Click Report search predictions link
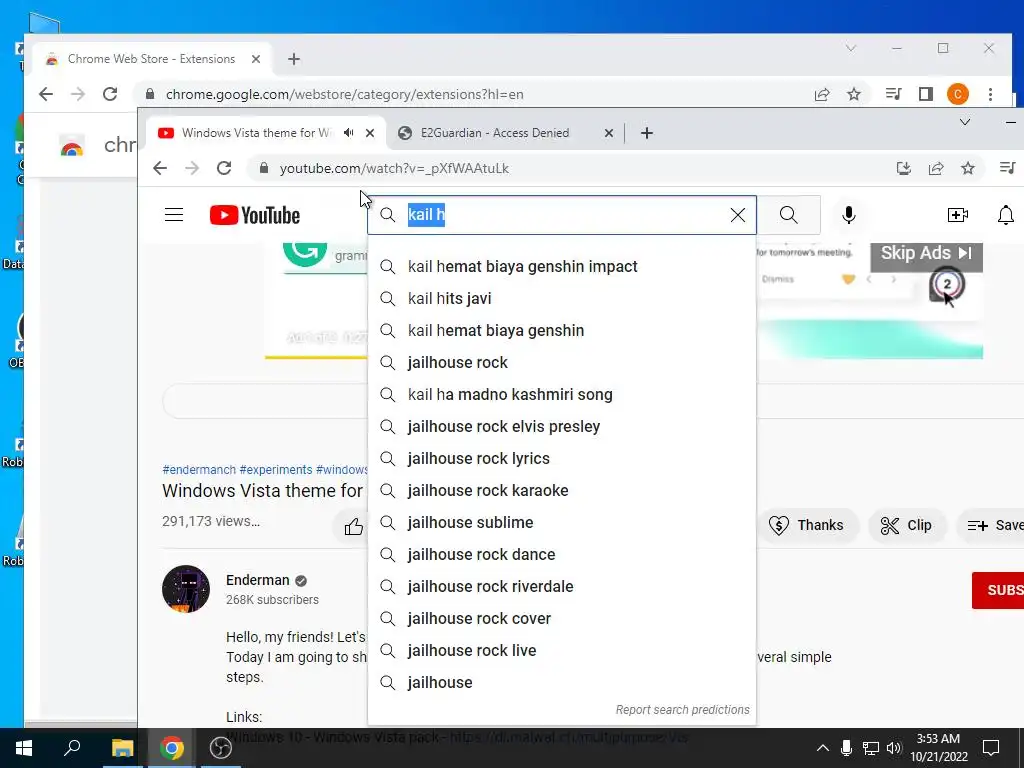The width and height of the screenshot is (1024, 768). (682, 710)
